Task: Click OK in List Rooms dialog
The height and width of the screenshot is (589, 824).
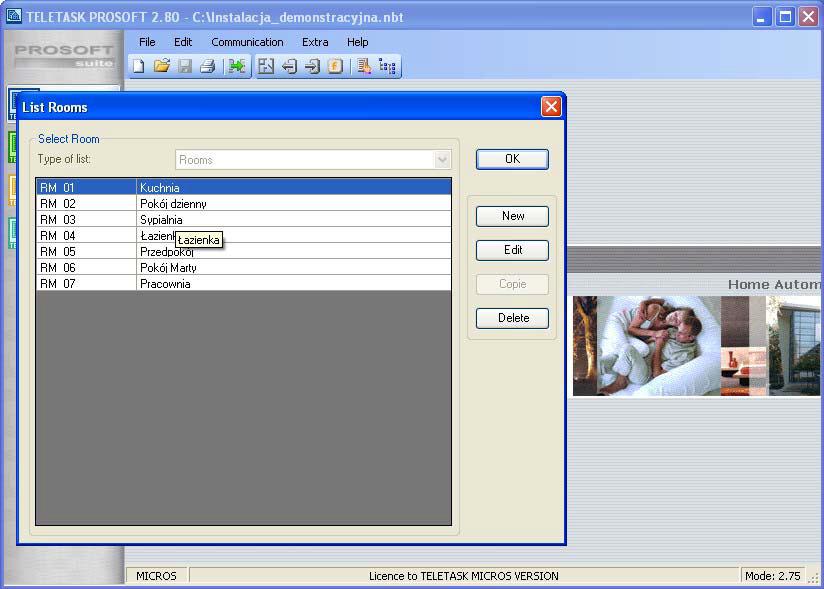Action: [512, 159]
